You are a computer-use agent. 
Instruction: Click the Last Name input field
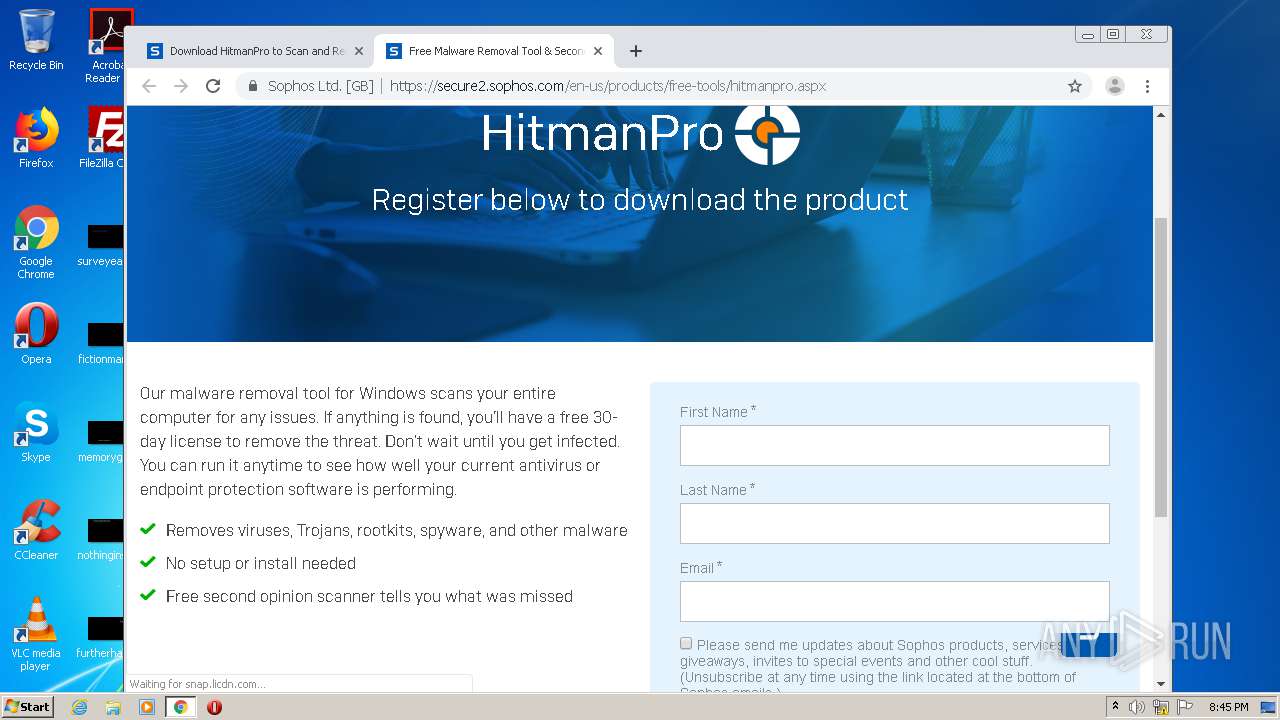[895, 524]
